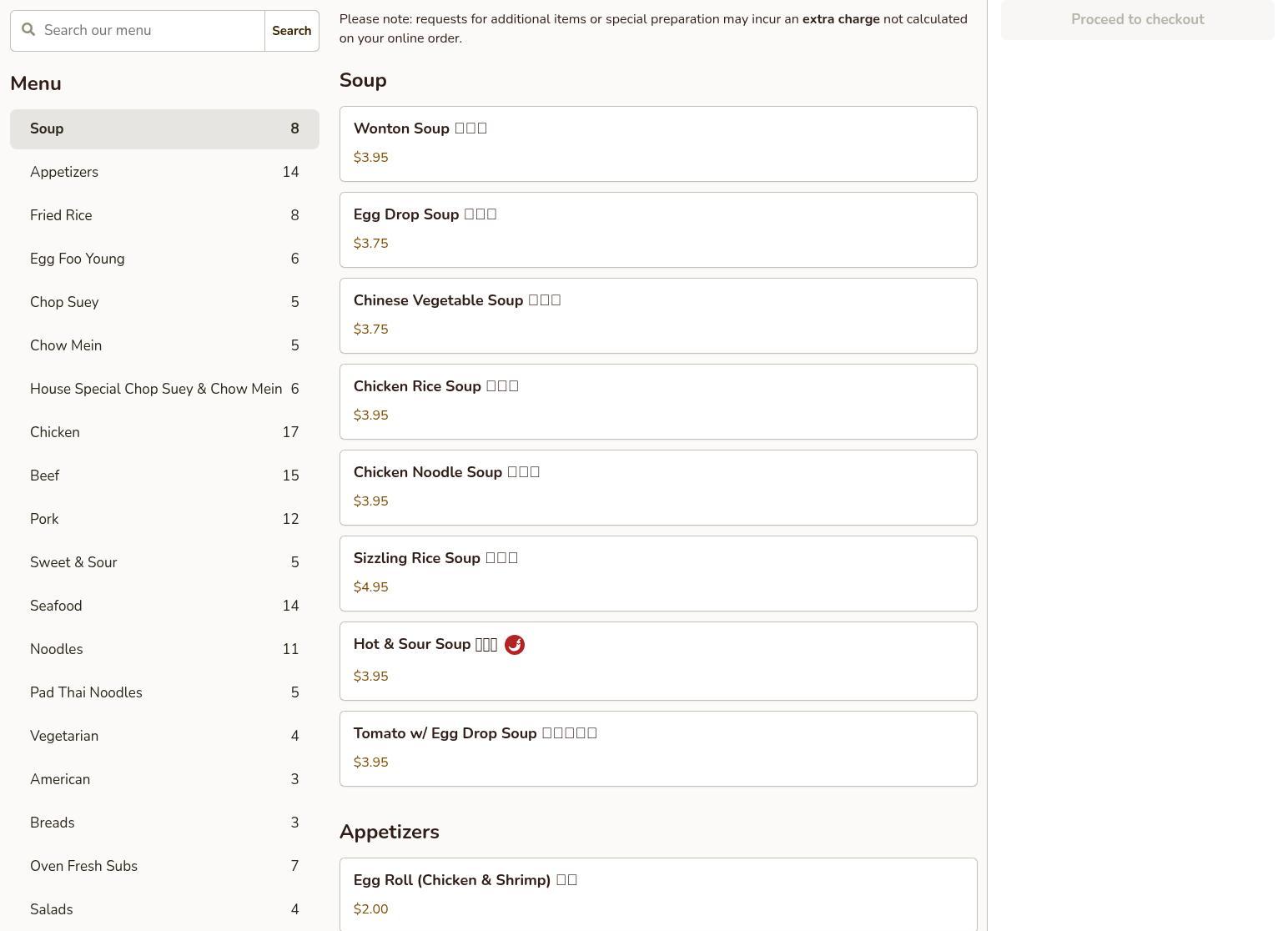Open the American category
This screenshot has height=931, width=1288.
click(x=164, y=780)
